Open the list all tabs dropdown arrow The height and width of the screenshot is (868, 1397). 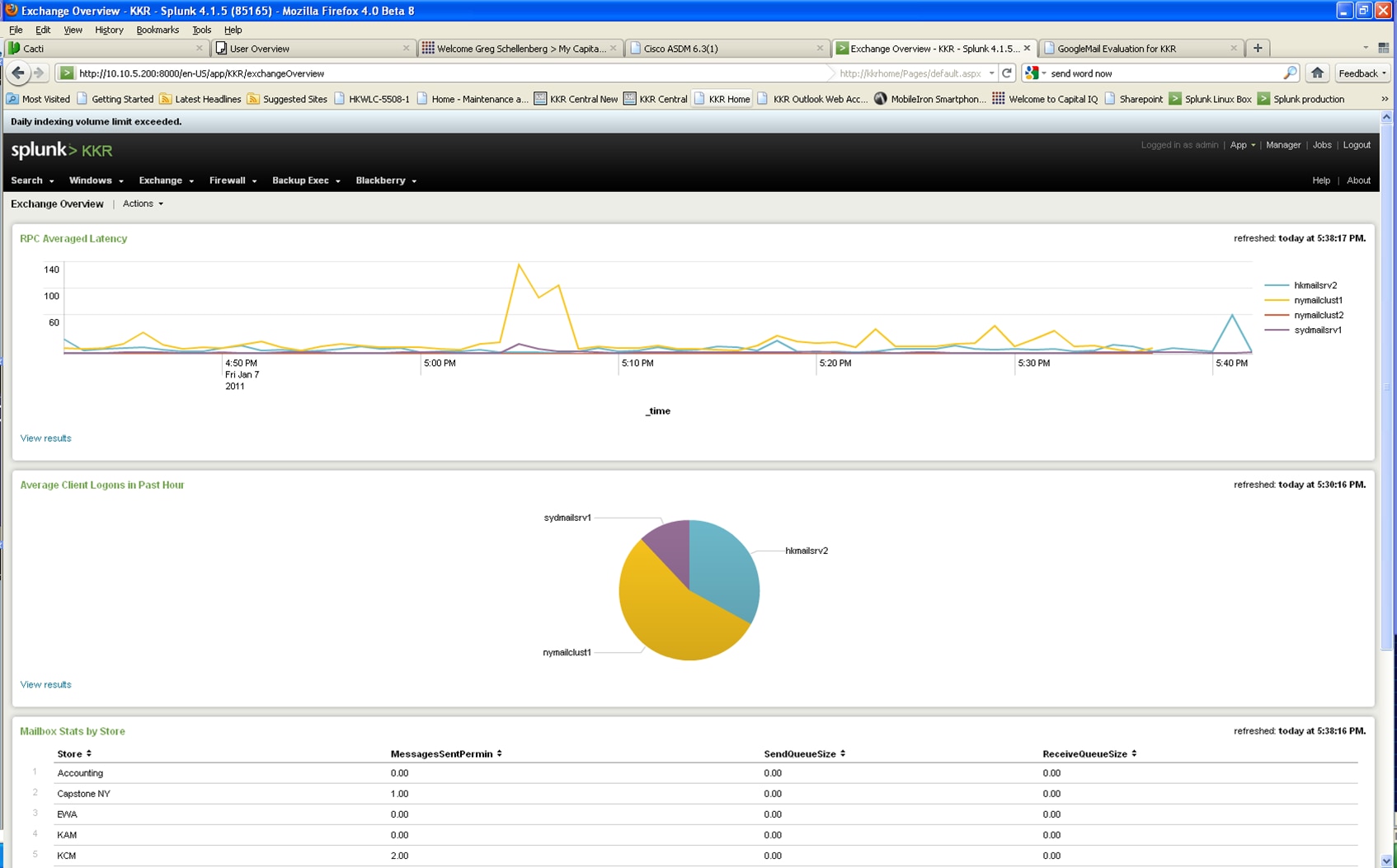coord(1366,48)
